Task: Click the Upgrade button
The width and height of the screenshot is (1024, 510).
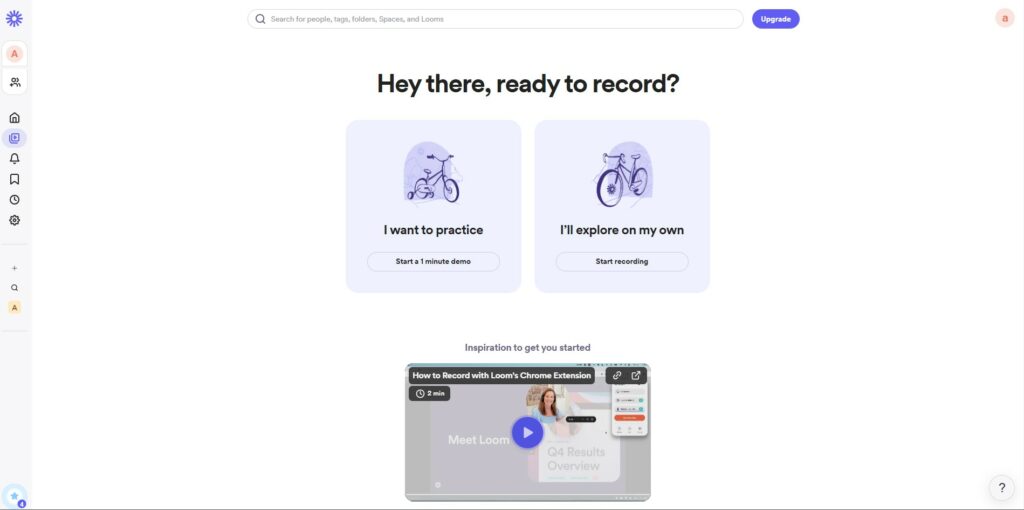Action: [775, 19]
